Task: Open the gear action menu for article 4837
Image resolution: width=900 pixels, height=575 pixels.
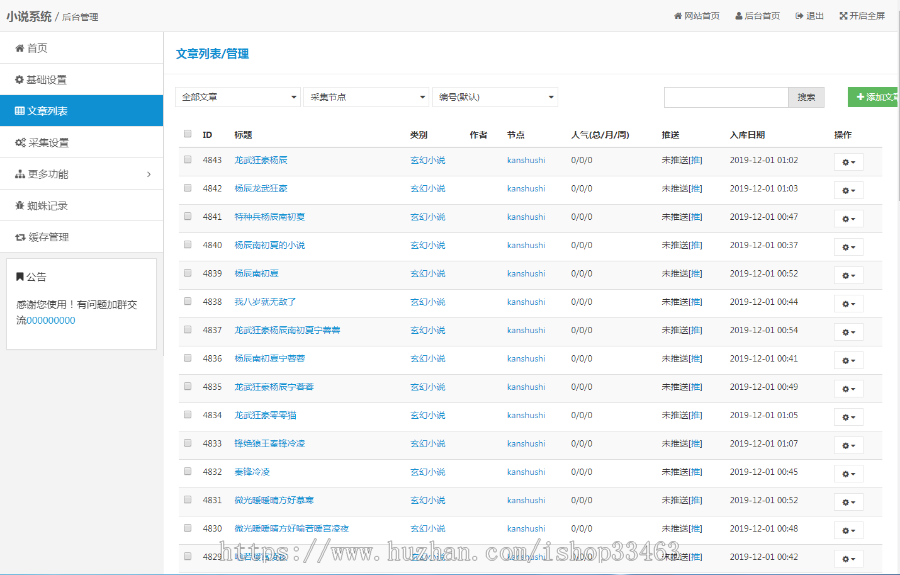Action: point(848,332)
